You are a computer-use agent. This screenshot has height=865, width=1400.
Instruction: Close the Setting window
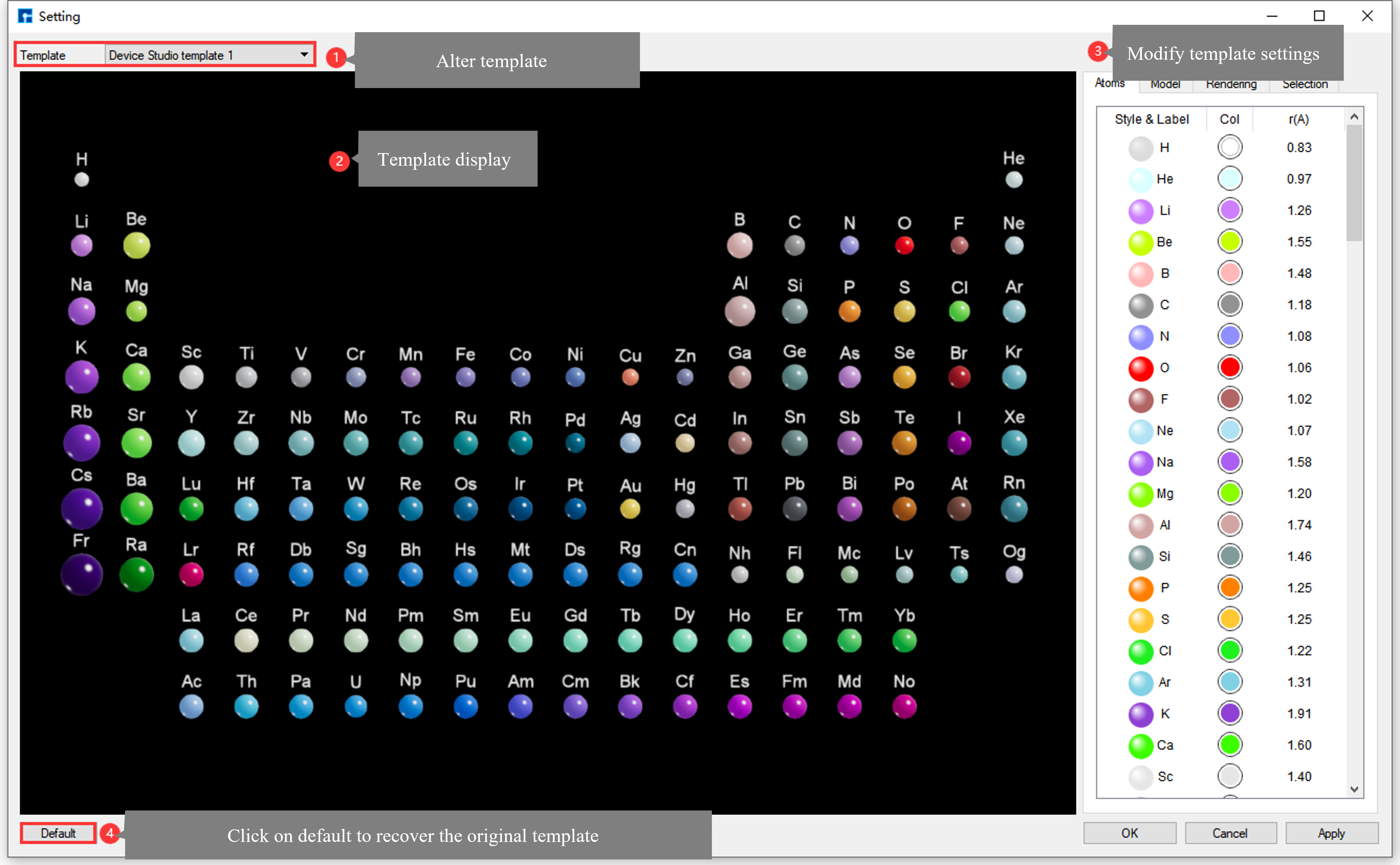pyautogui.click(x=1367, y=16)
